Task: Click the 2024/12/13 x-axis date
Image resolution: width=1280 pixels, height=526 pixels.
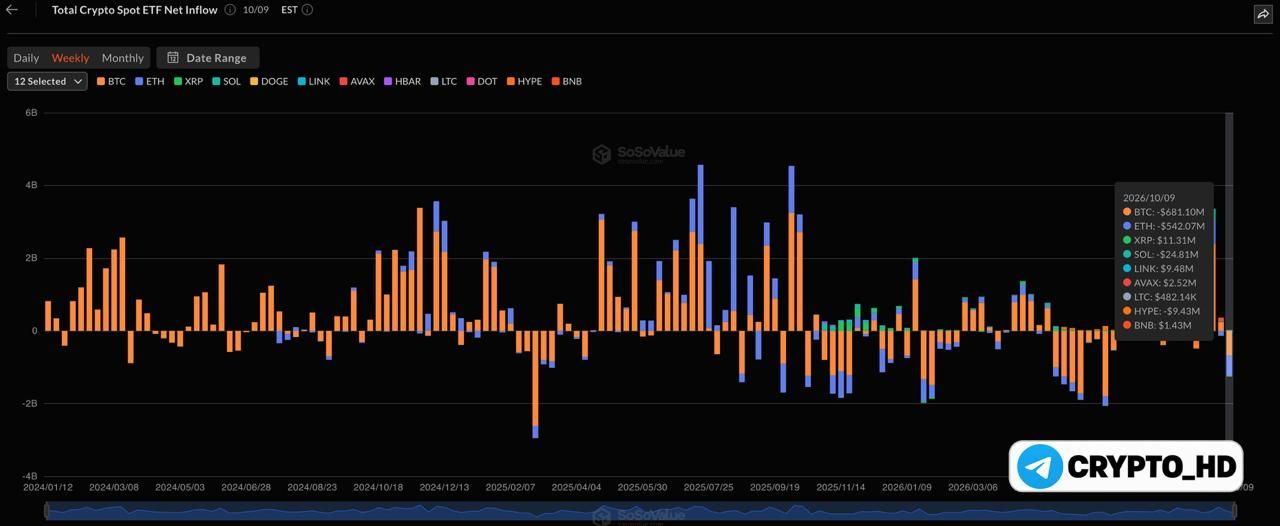Action: (444, 487)
